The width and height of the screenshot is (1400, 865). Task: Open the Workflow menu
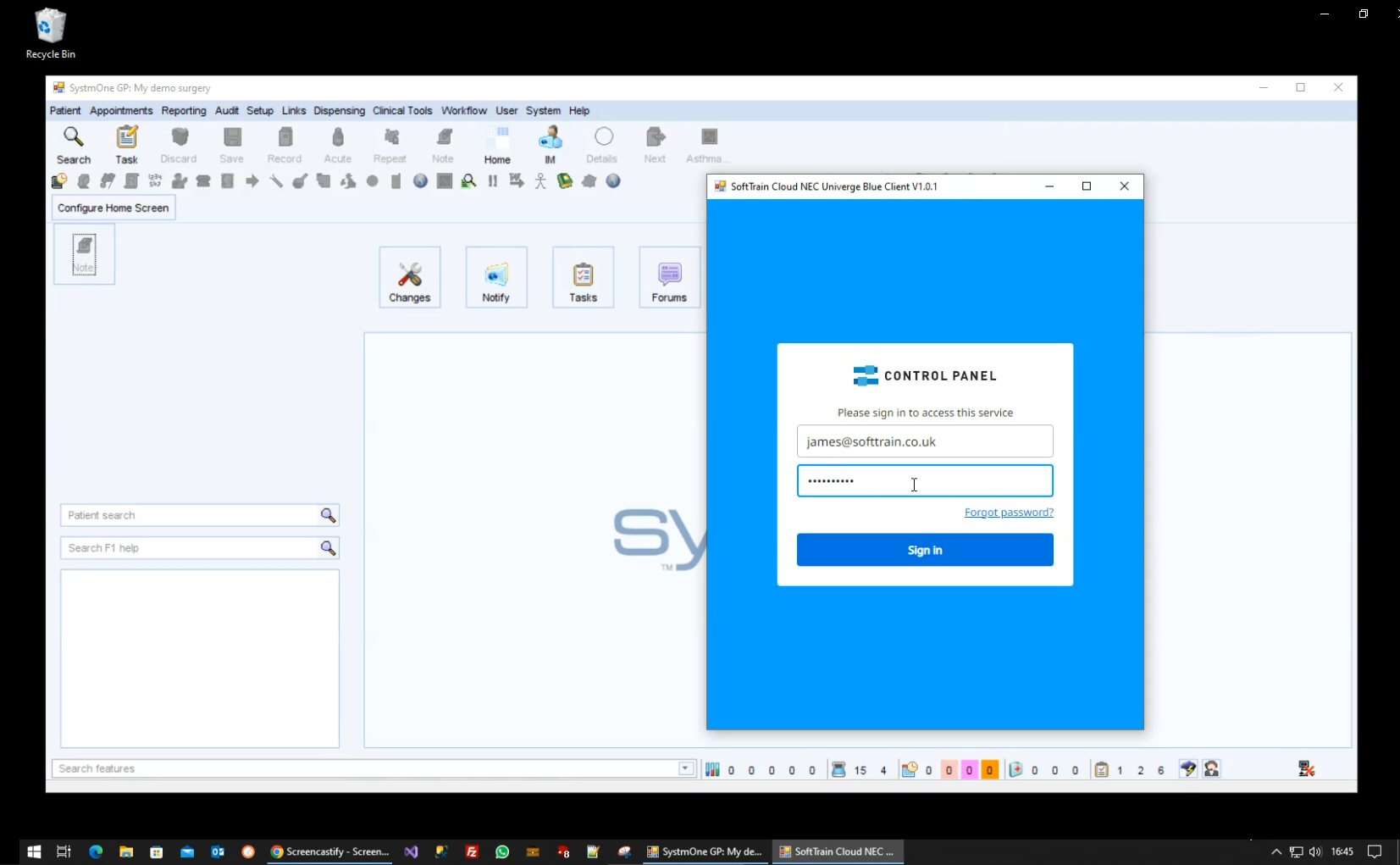[464, 111]
